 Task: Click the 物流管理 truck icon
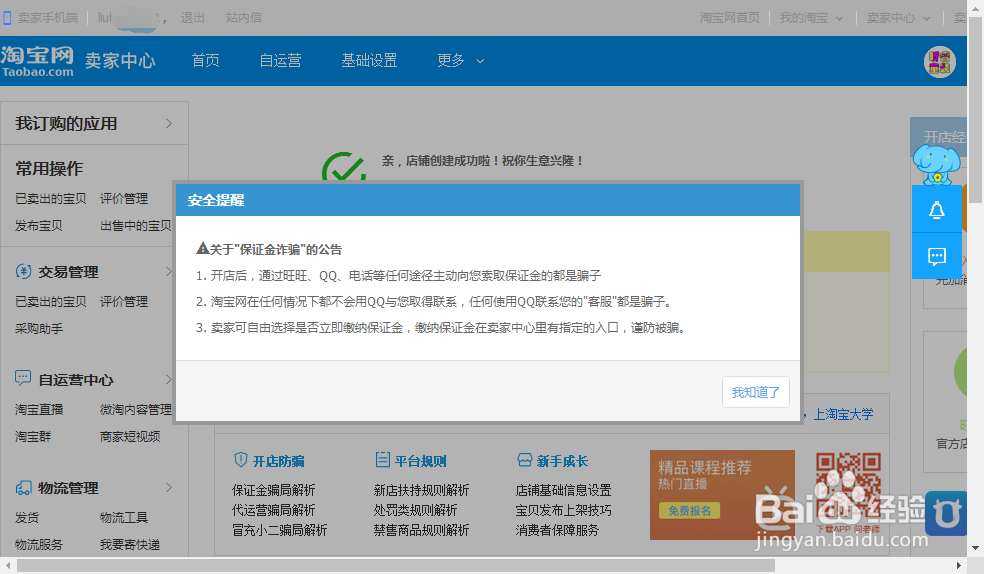23,487
